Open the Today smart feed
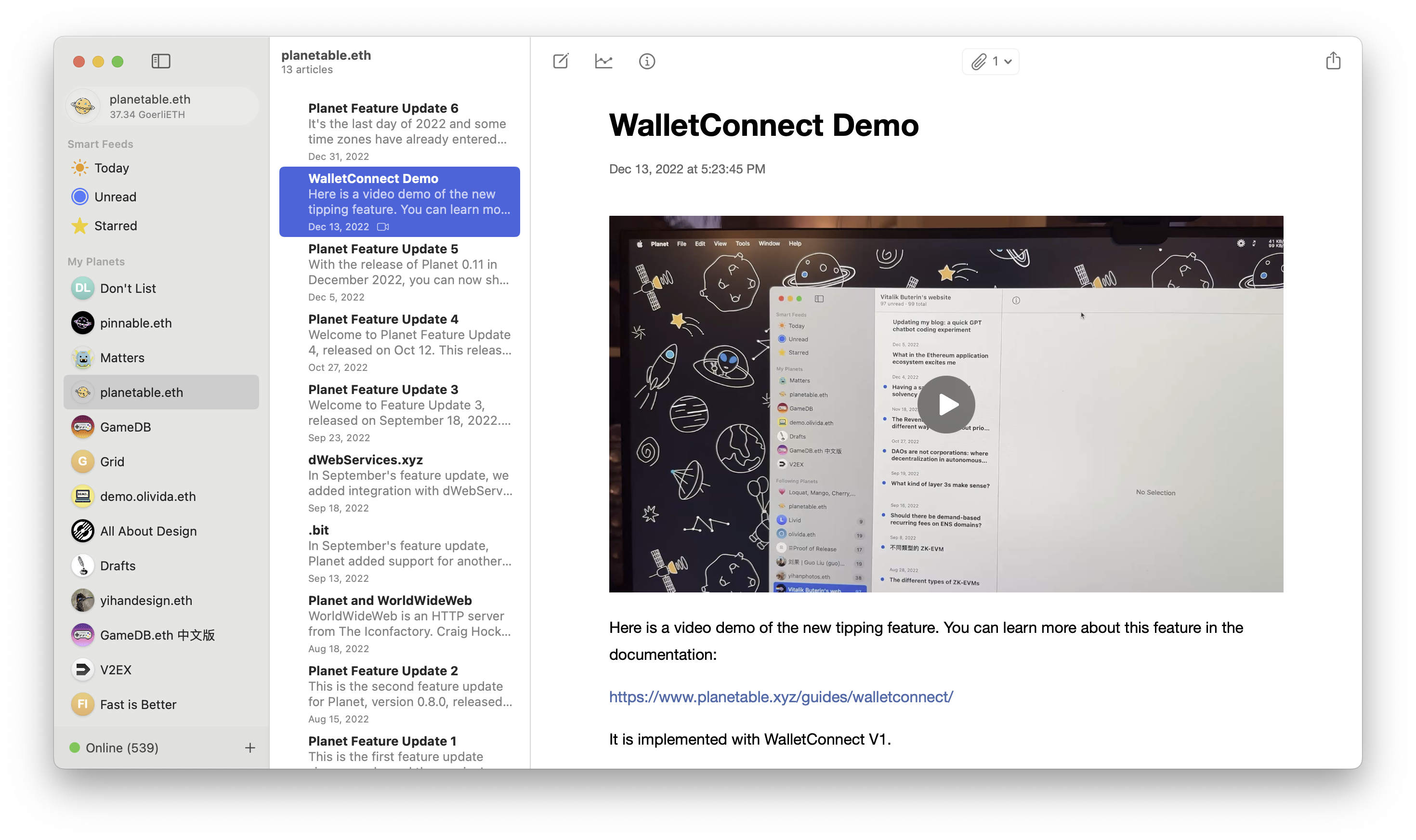This screenshot has height=840, width=1416. 161,168
